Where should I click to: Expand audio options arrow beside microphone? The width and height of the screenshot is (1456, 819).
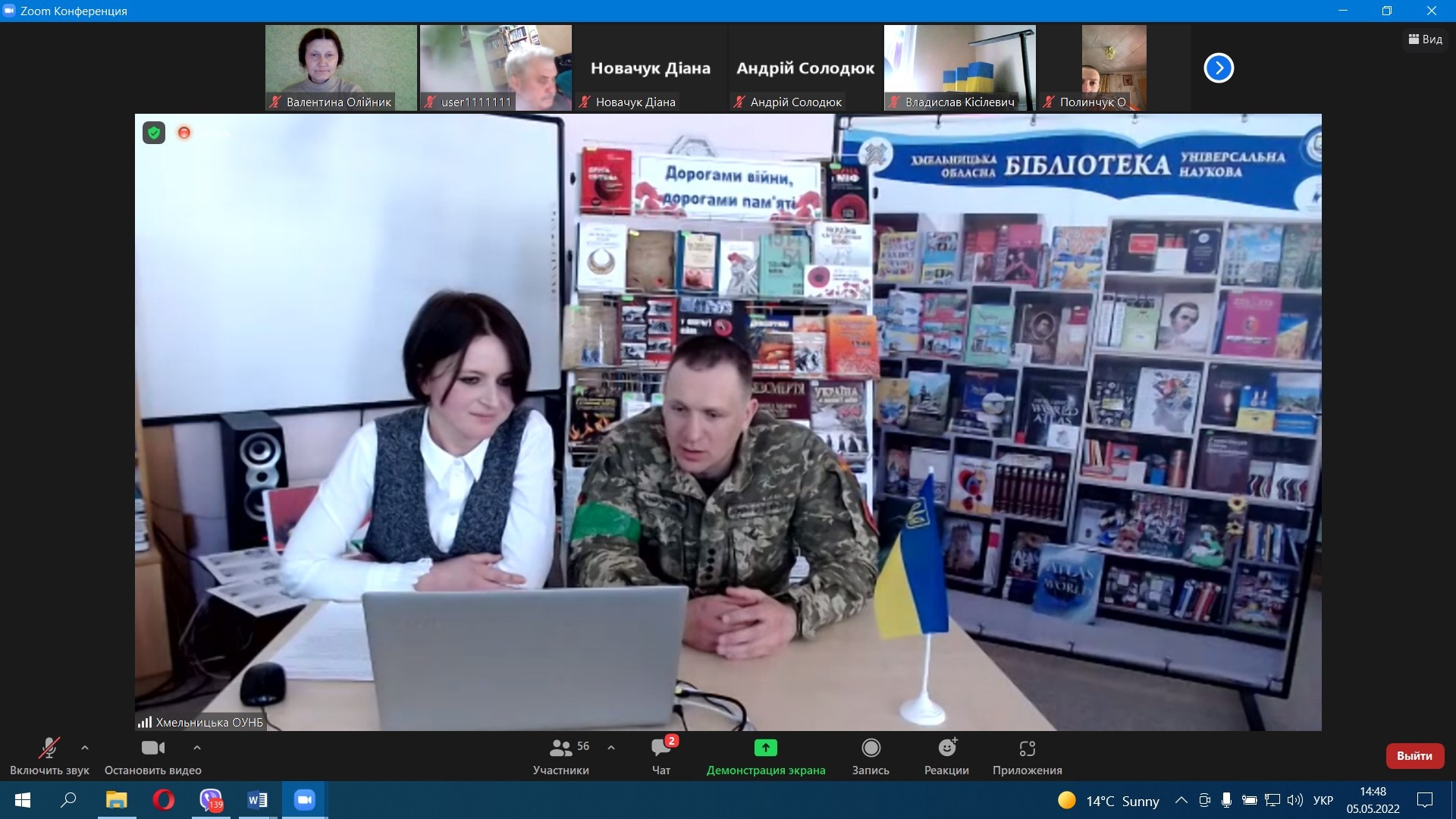(85, 748)
